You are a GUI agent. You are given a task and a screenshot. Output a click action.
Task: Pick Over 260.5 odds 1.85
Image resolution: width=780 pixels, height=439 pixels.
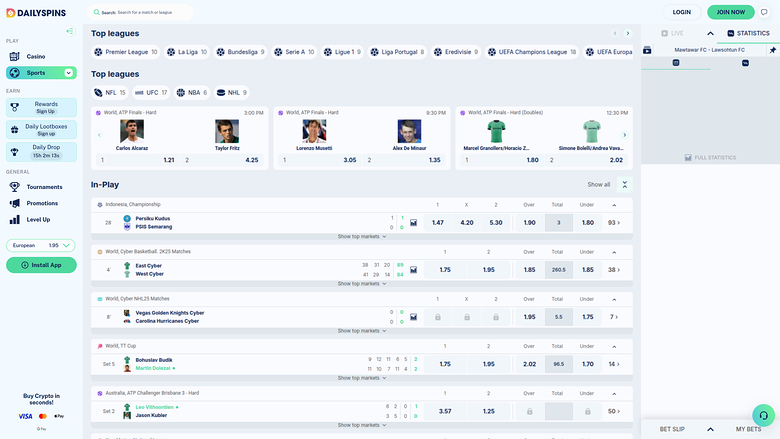click(529, 270)
